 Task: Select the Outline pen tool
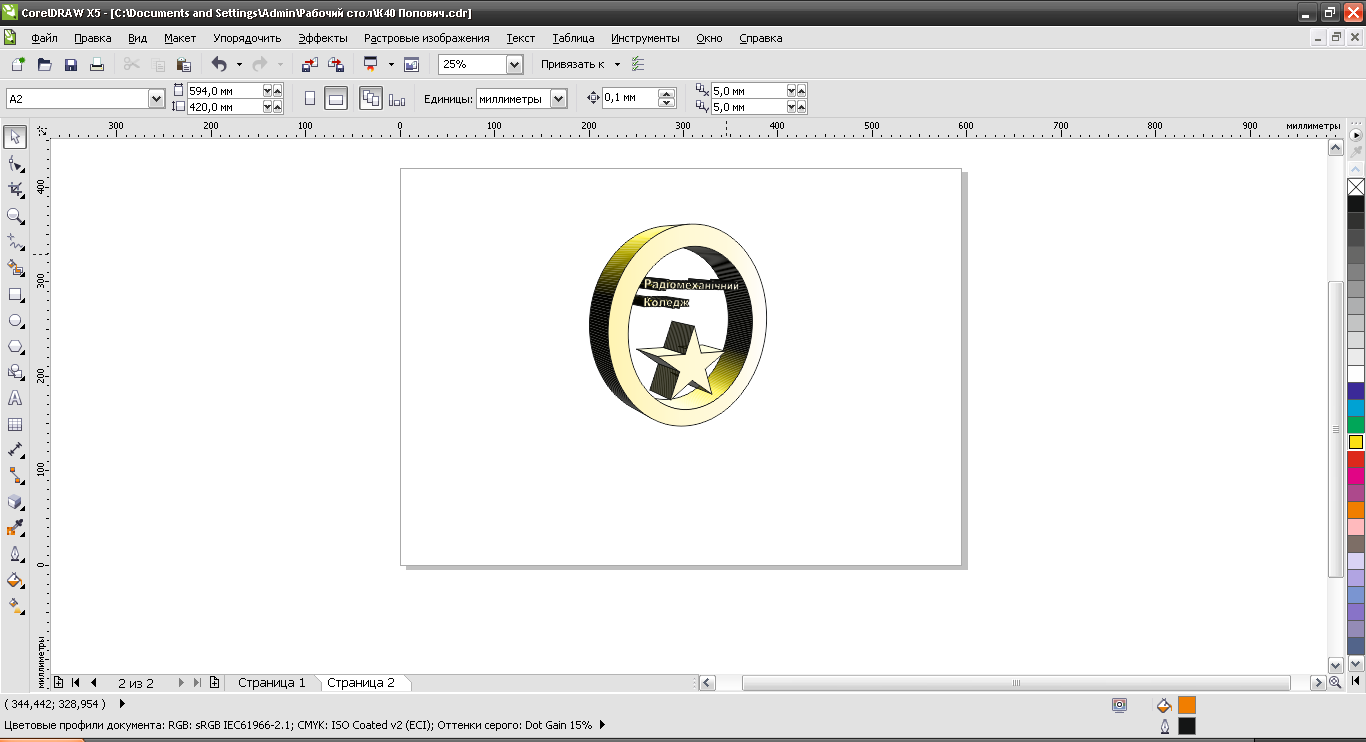tap(15, 554)
